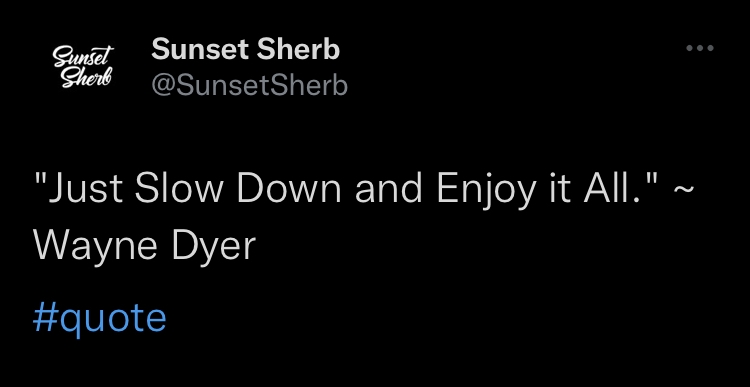Click the Sunset Sherb profile avatar logo
This screenshot has width=750, height=387.
coord(83,67)
